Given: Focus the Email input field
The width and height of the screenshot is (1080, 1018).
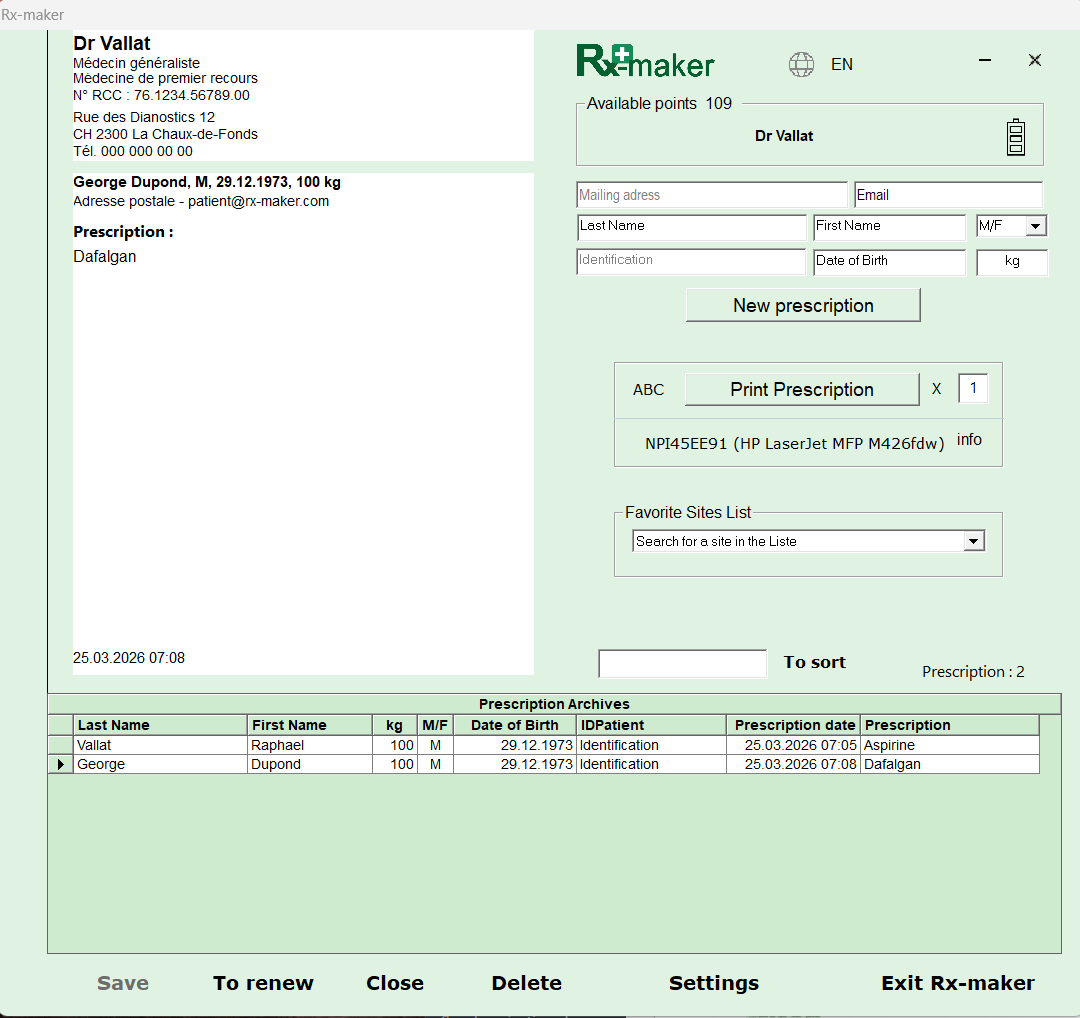Looking at the screenshot, I should [x=947, y=195].
